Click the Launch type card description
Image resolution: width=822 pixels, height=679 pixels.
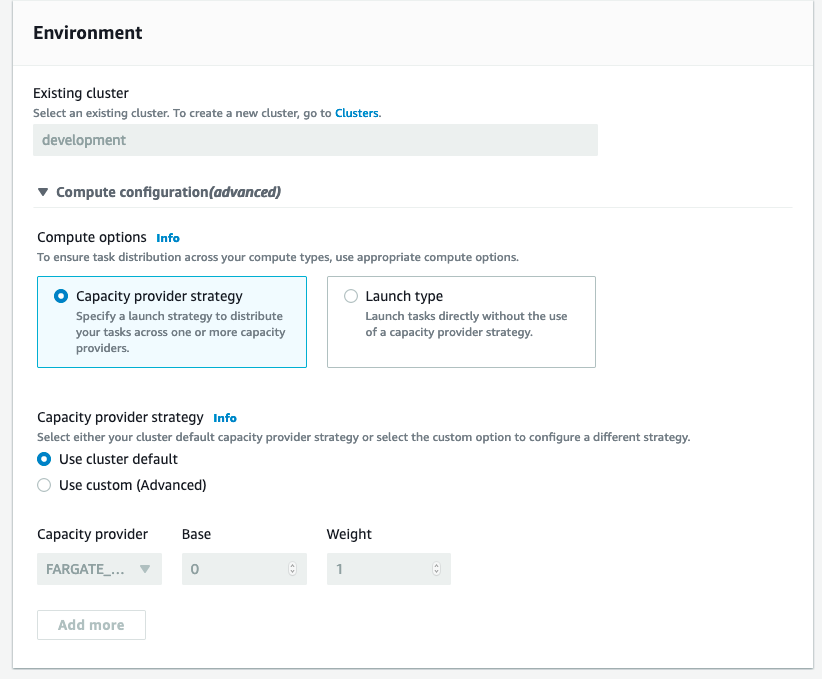(x=466, y=324)
